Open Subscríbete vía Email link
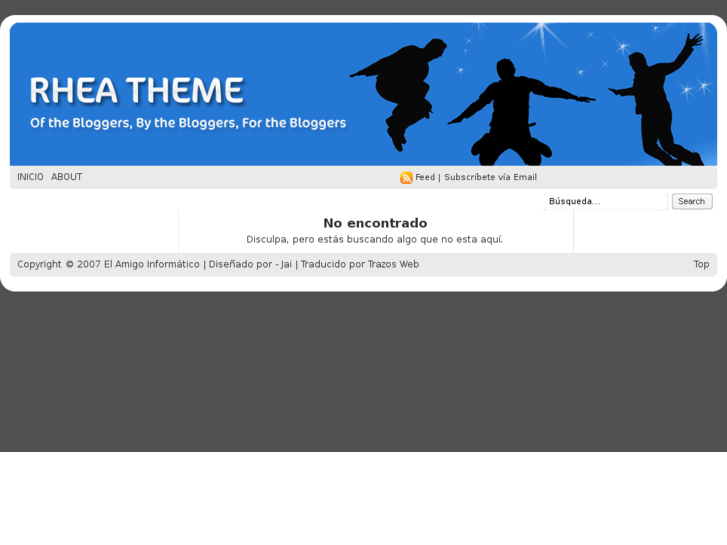The width and height of the screenshot is (727, 545). coord(491,177)
